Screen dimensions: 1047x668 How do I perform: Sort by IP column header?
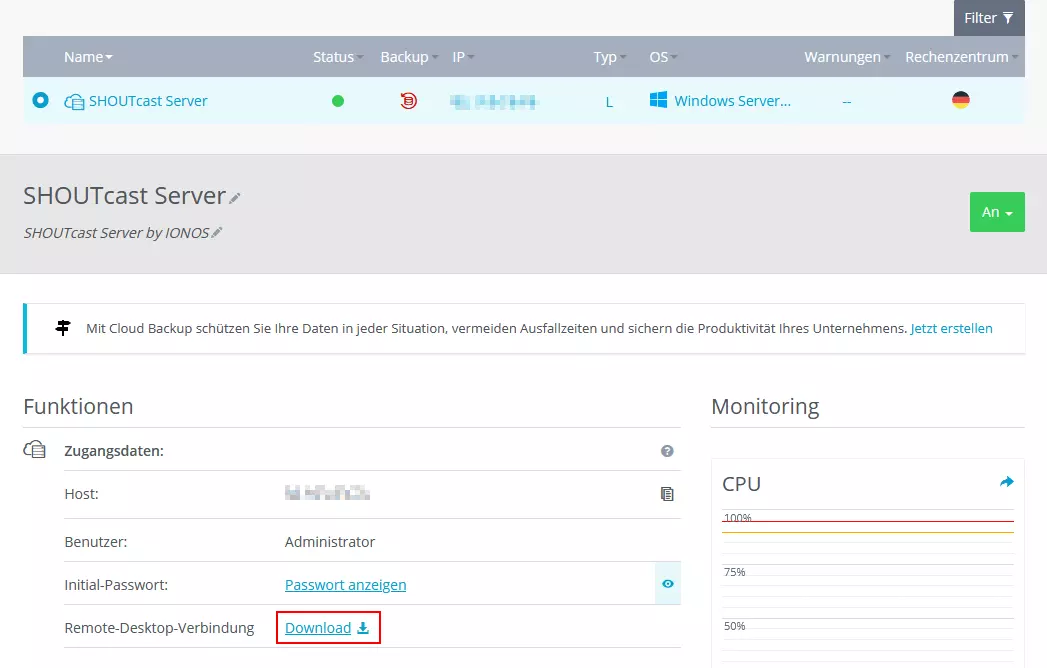[x=463, y=57]
